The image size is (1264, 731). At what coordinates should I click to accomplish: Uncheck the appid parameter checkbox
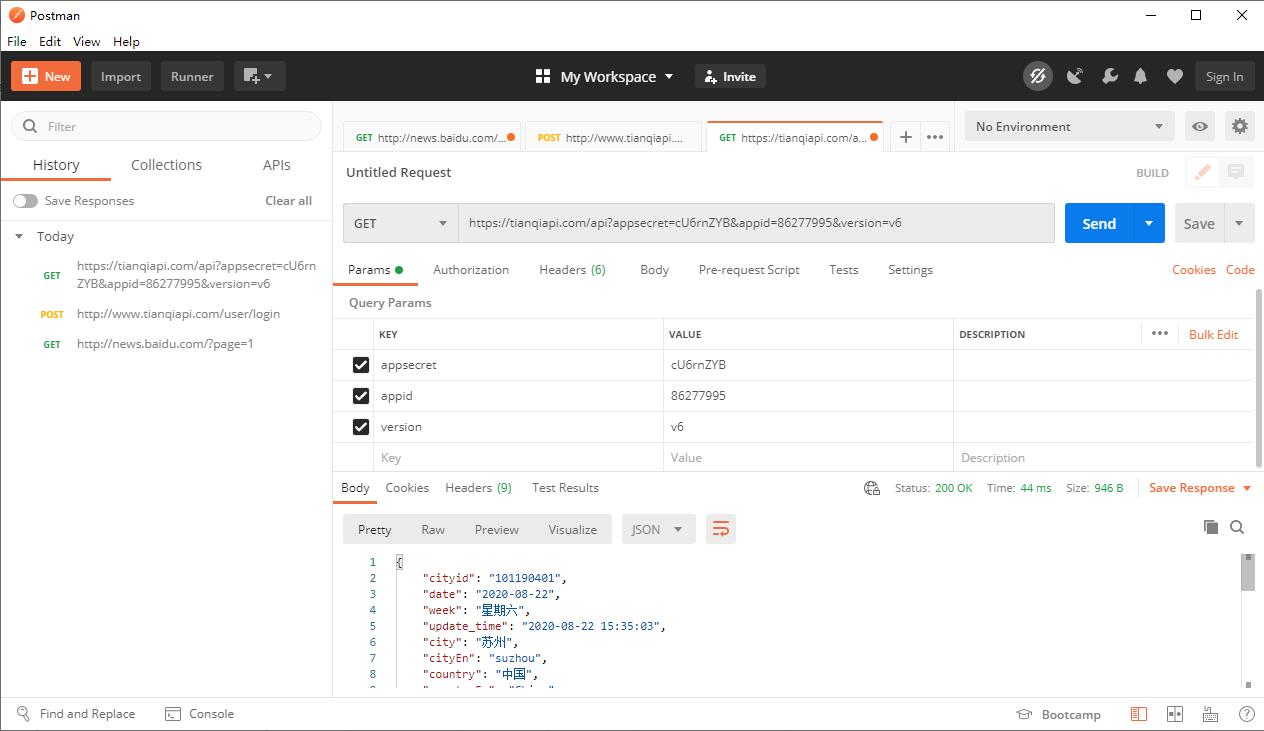[361, 396]
